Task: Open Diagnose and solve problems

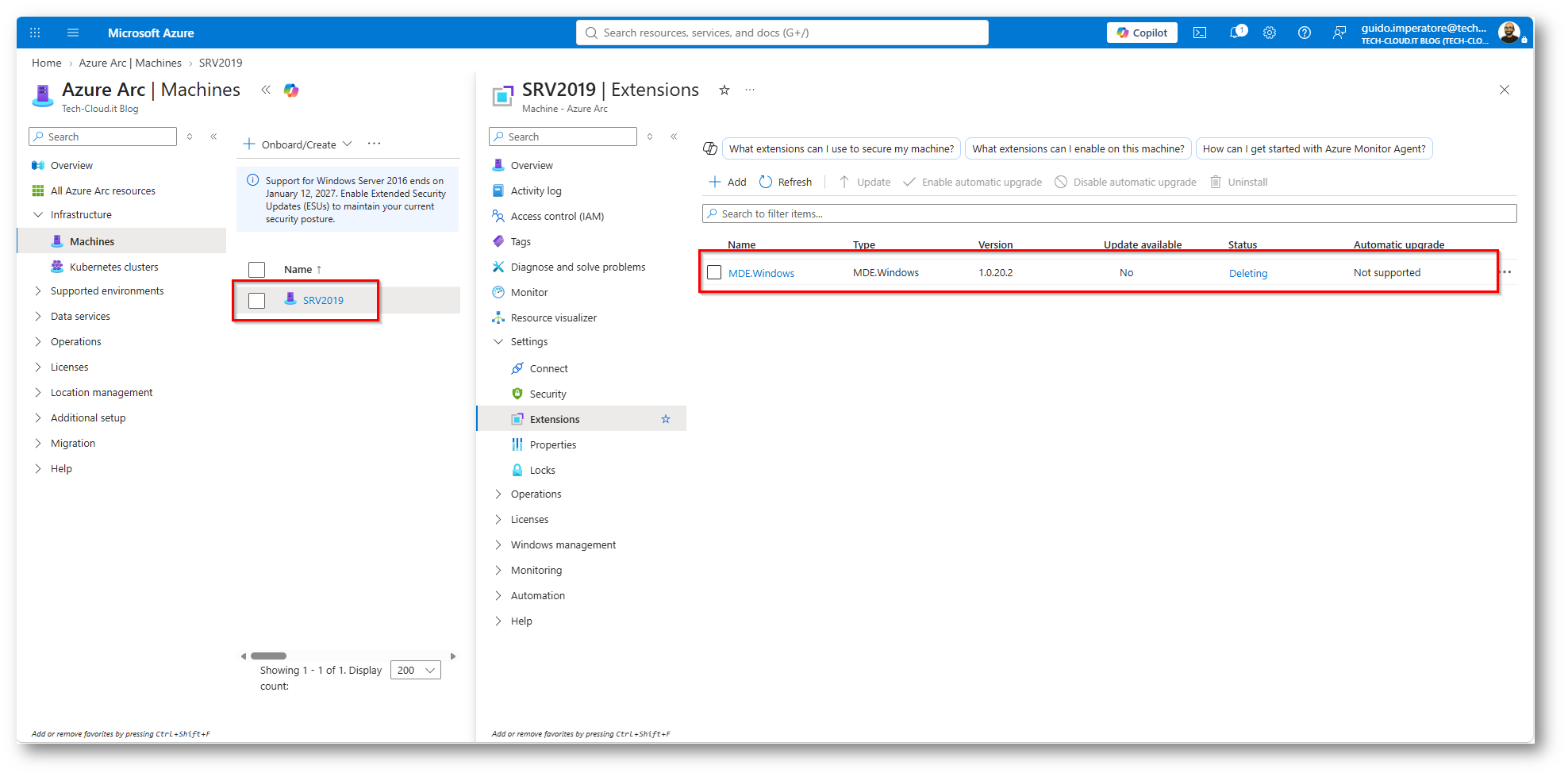Action: tap(578, 267)
